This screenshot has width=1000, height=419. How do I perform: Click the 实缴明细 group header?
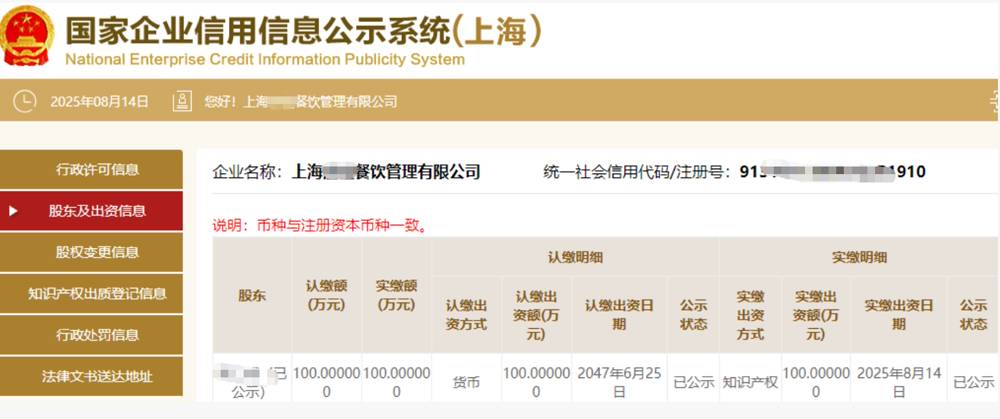pos(859,257)
